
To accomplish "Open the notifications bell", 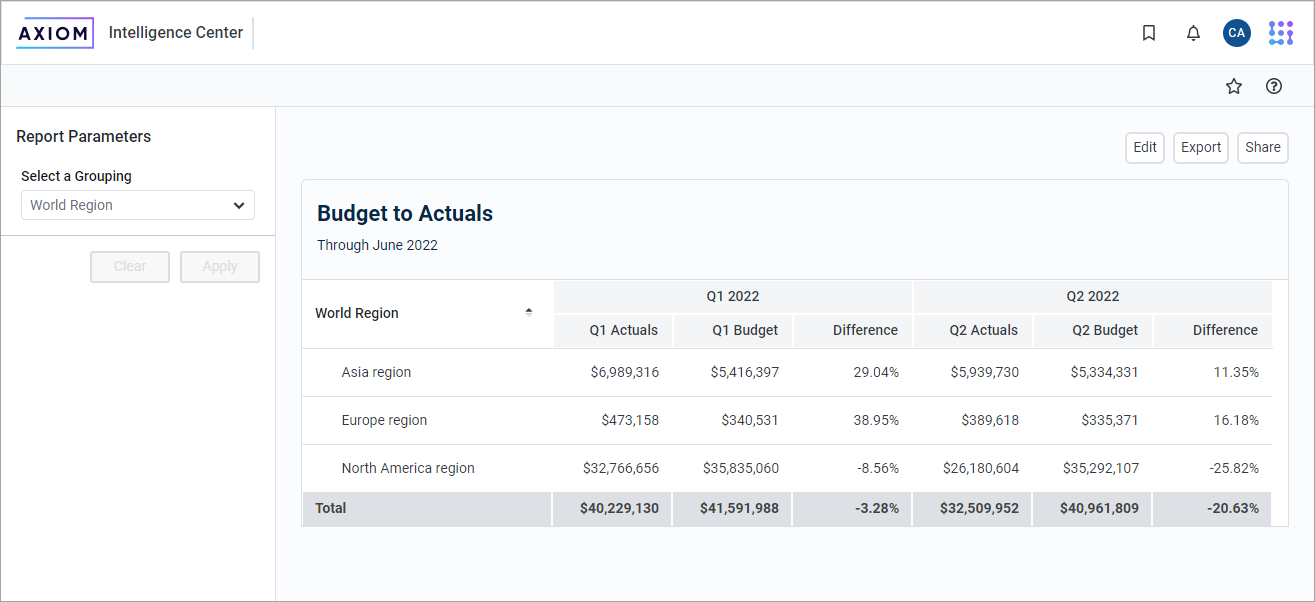I will point(1193,33).
